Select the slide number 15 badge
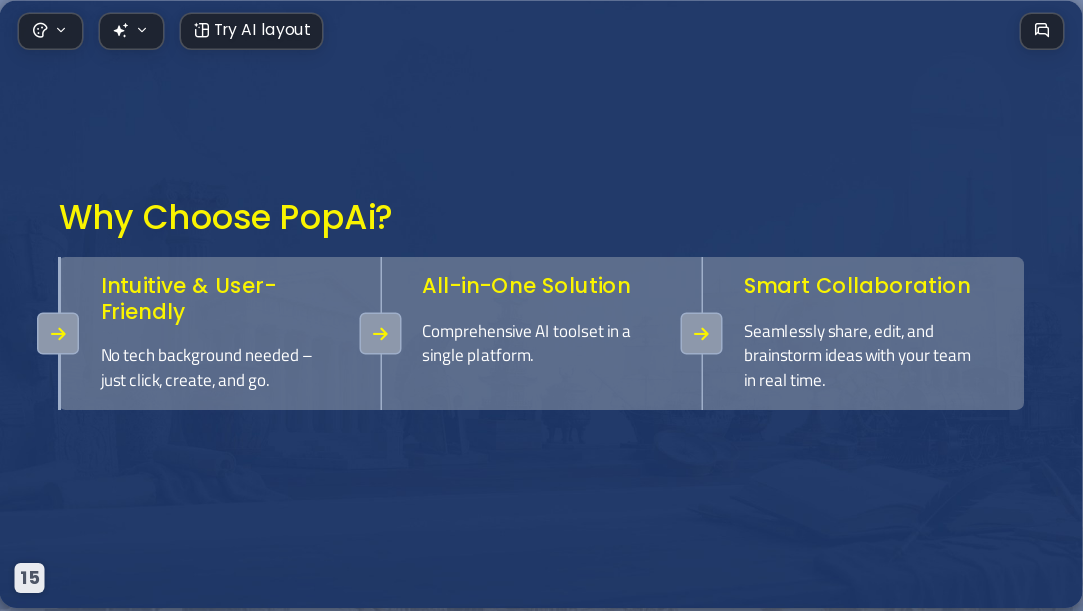The width and height of the screenshot is (1083, 611). [30, 578]
